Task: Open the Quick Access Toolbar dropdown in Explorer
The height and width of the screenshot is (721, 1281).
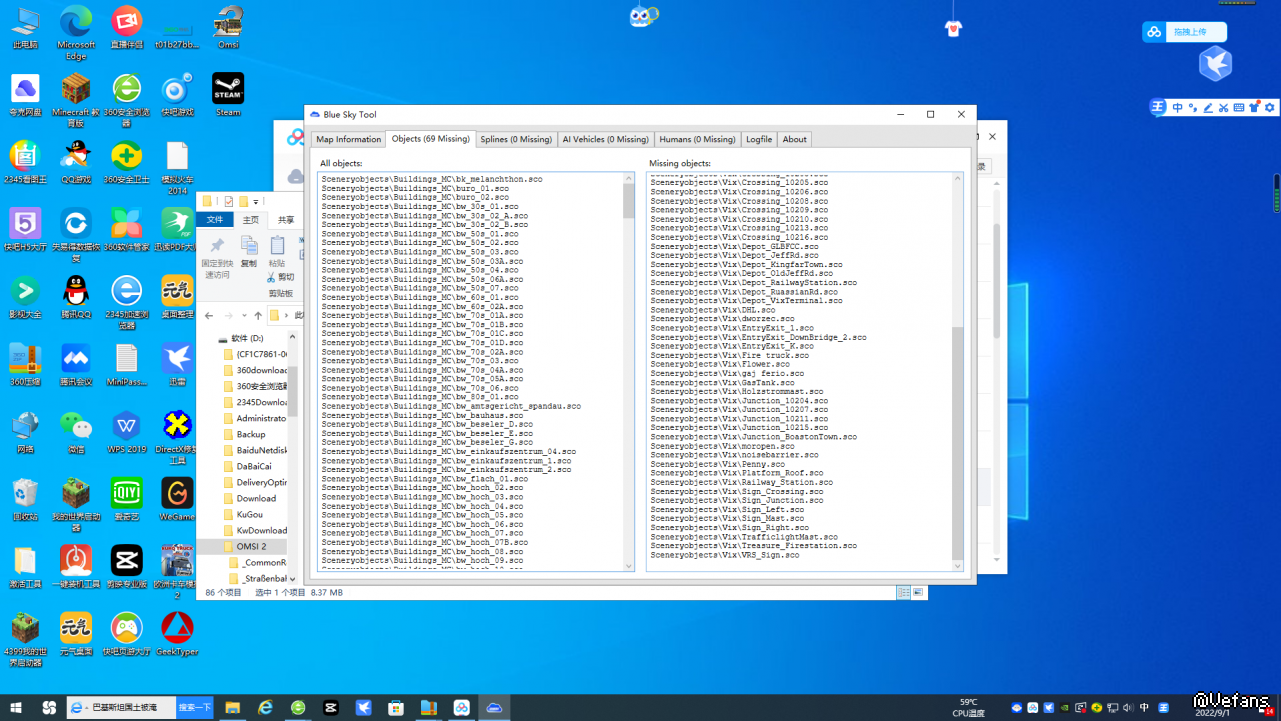Action: (x=256, y=201)
